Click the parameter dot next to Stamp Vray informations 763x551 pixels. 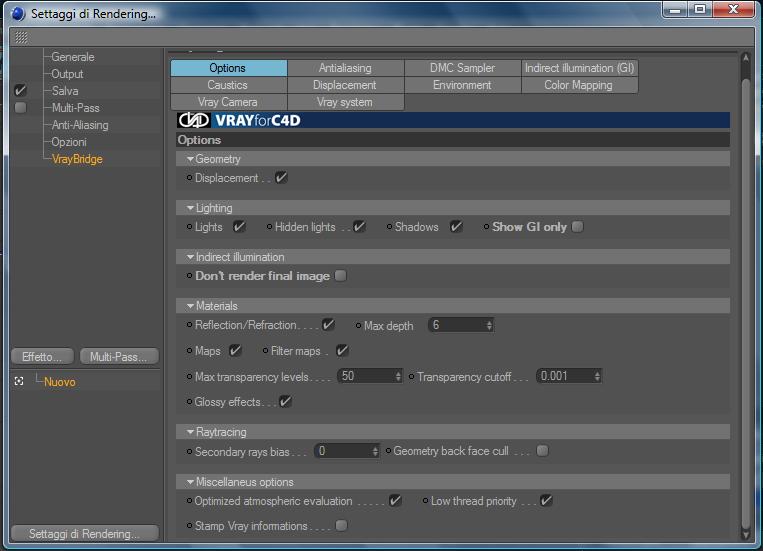pyautogui.click(x=189, y=526)
